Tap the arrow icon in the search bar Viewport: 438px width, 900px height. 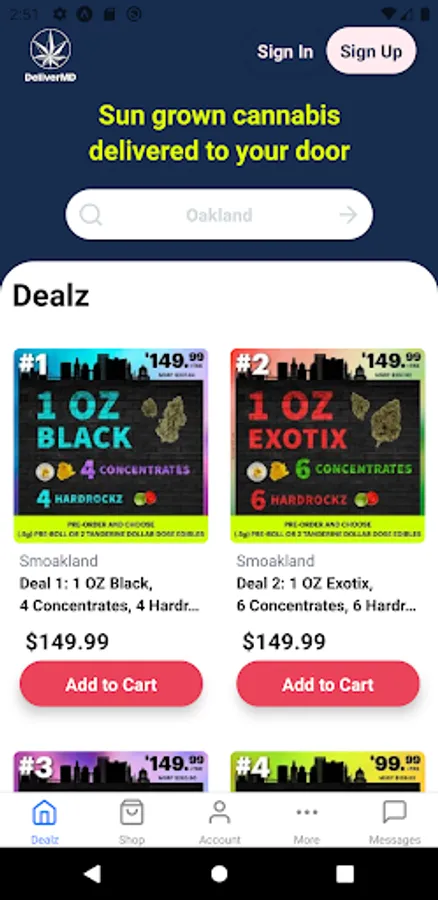click(x=348, y=215)
